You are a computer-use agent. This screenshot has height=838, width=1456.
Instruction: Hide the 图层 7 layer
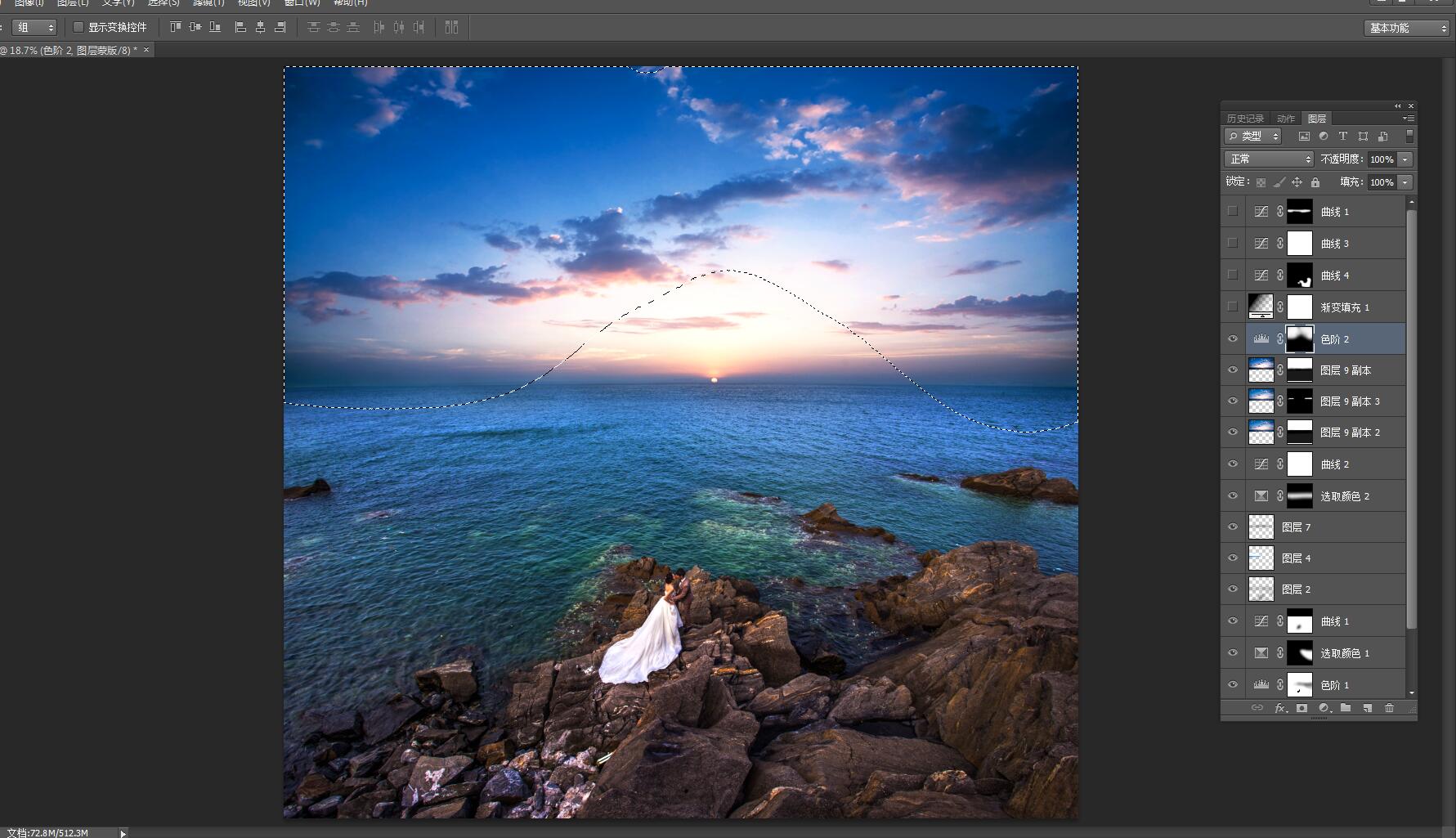point(1233,527)
